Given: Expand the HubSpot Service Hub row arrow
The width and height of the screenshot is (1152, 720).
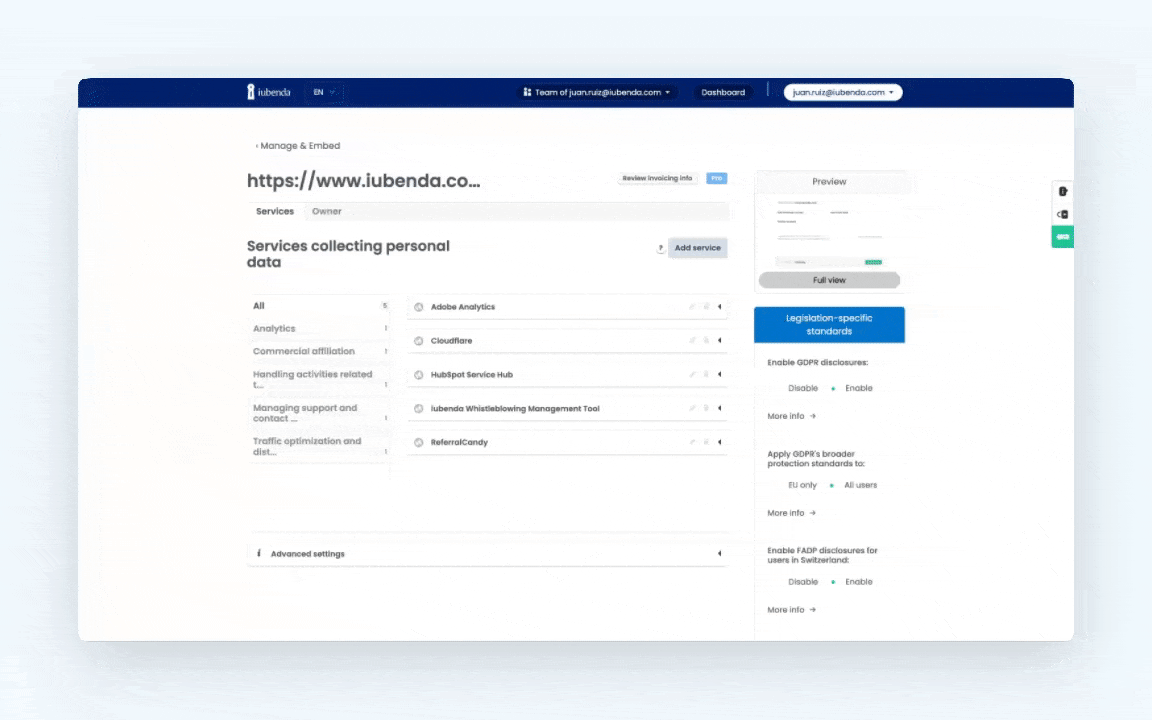Looking at the screenshot, I should (719, 375).
